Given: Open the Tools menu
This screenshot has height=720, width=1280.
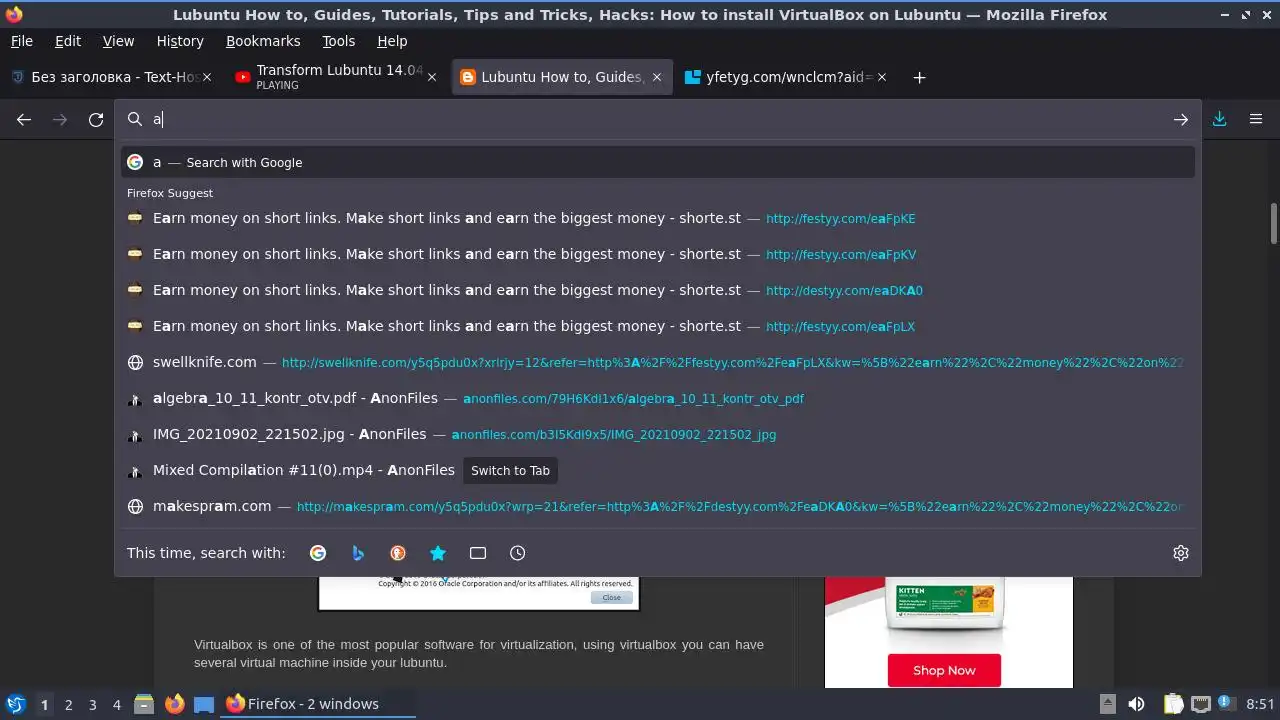Looking at the screenshot, I should tap(339, 41).
